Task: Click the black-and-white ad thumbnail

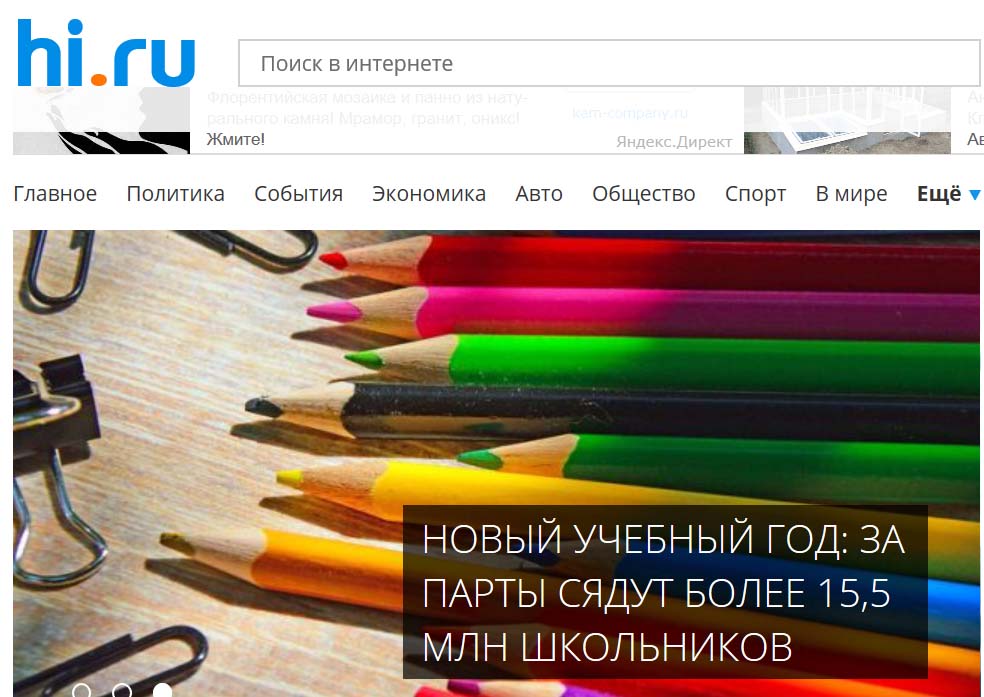Action: click(x=102, y=120)
